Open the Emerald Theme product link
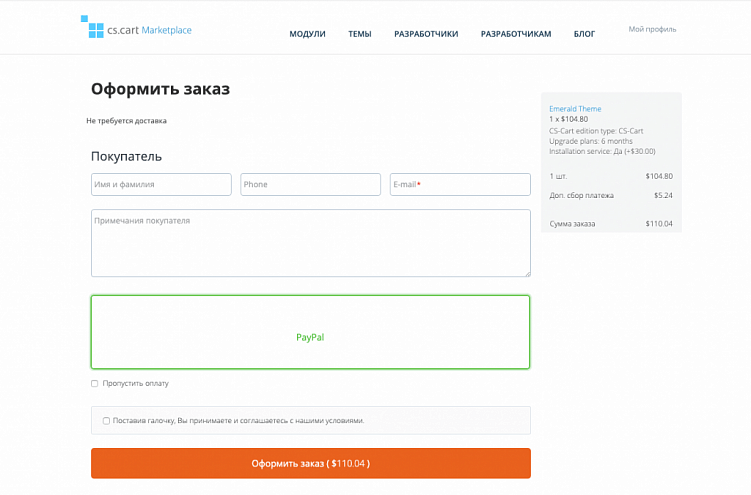This screenshot has width=751, height=495. pos(575,109)
